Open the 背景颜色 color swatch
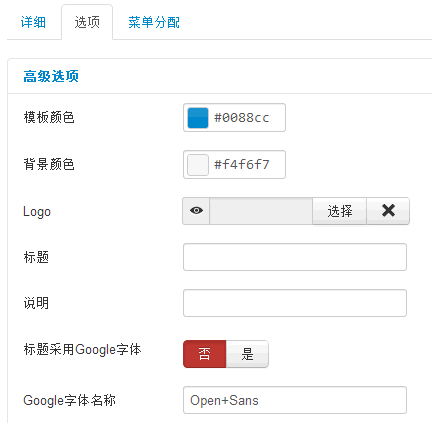 pyautogui.click(x=198, y=165)
